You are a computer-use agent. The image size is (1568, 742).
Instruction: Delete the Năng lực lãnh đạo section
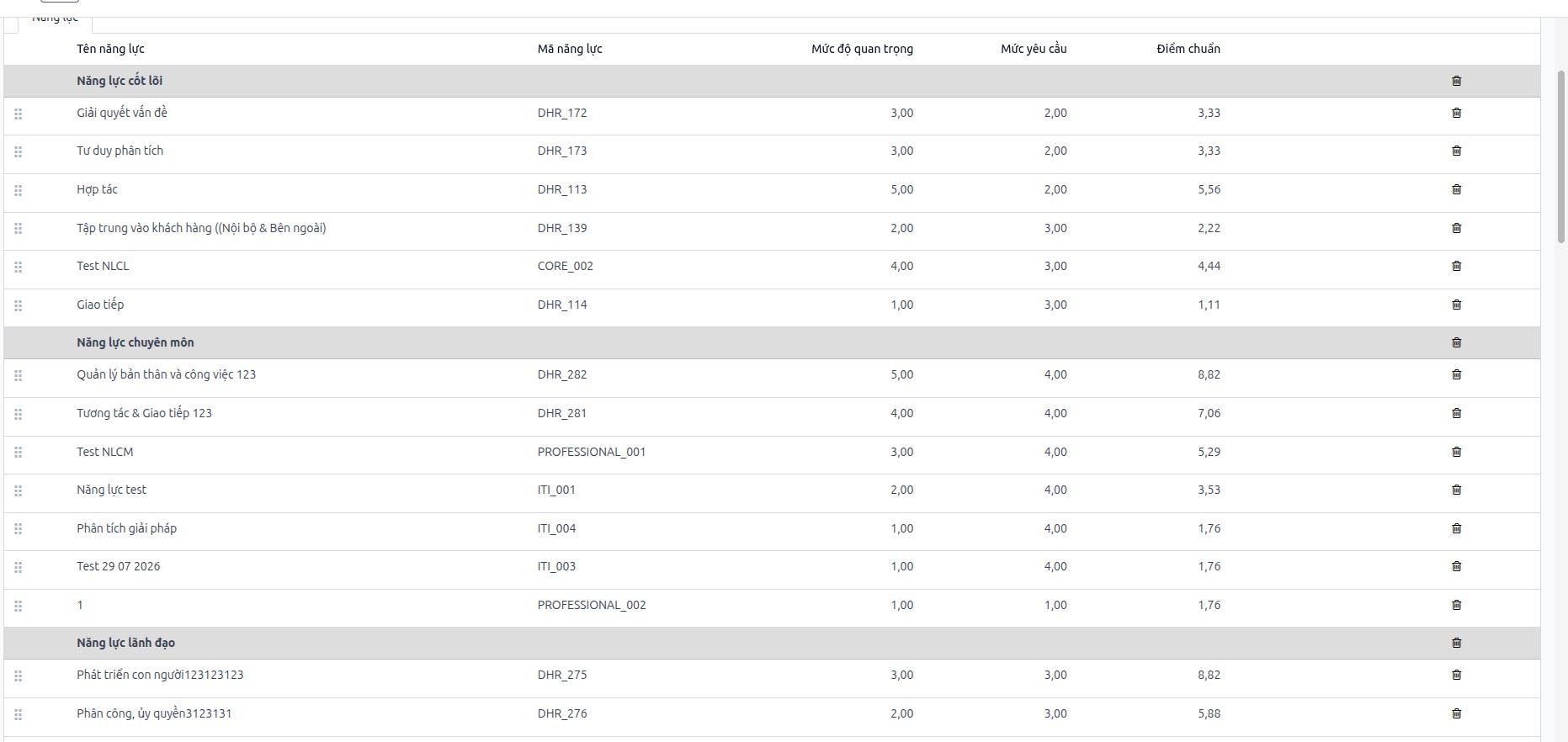pyautogui.click(x=1456, y=643)
